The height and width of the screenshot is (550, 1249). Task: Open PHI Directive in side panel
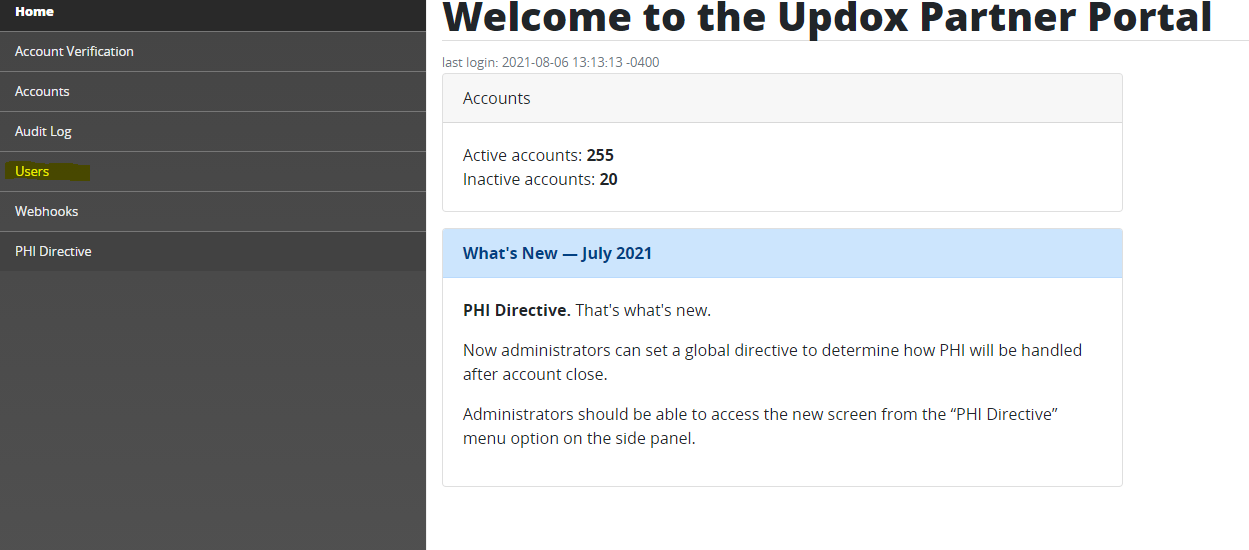[213, 251]
